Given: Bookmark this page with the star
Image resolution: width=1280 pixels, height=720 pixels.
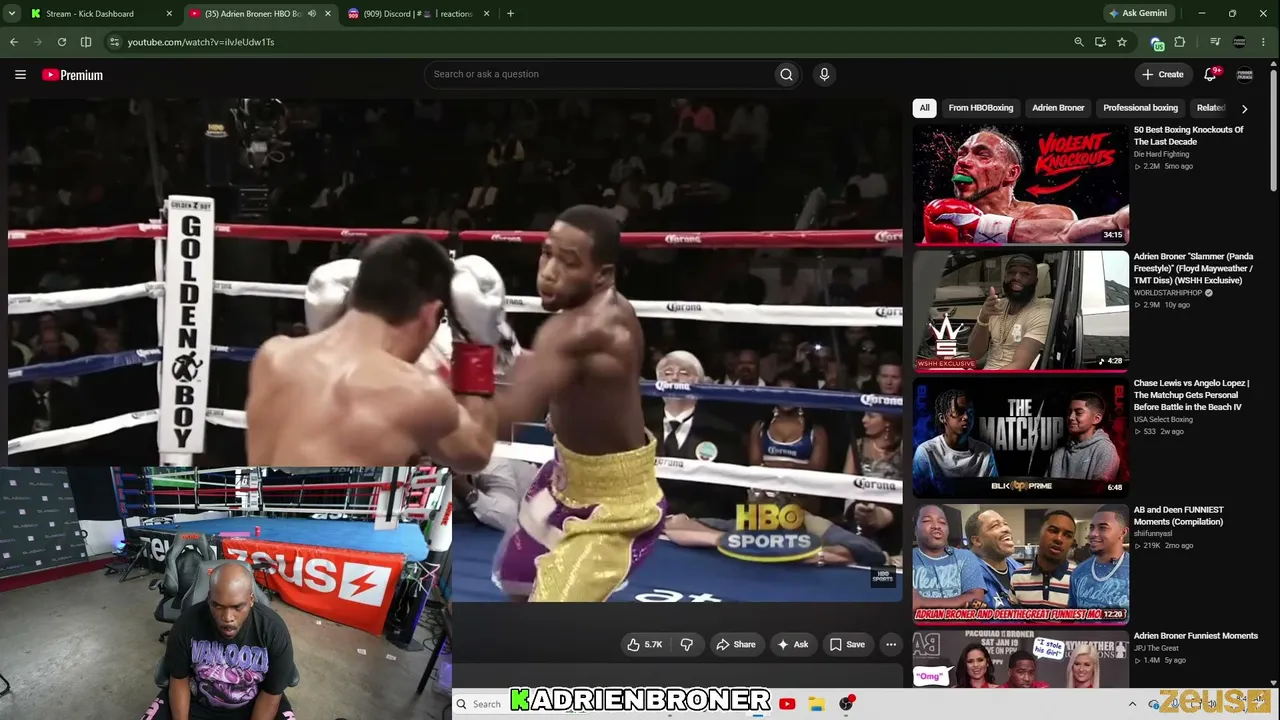Looking at the screenshot, I should point(1122,42).
